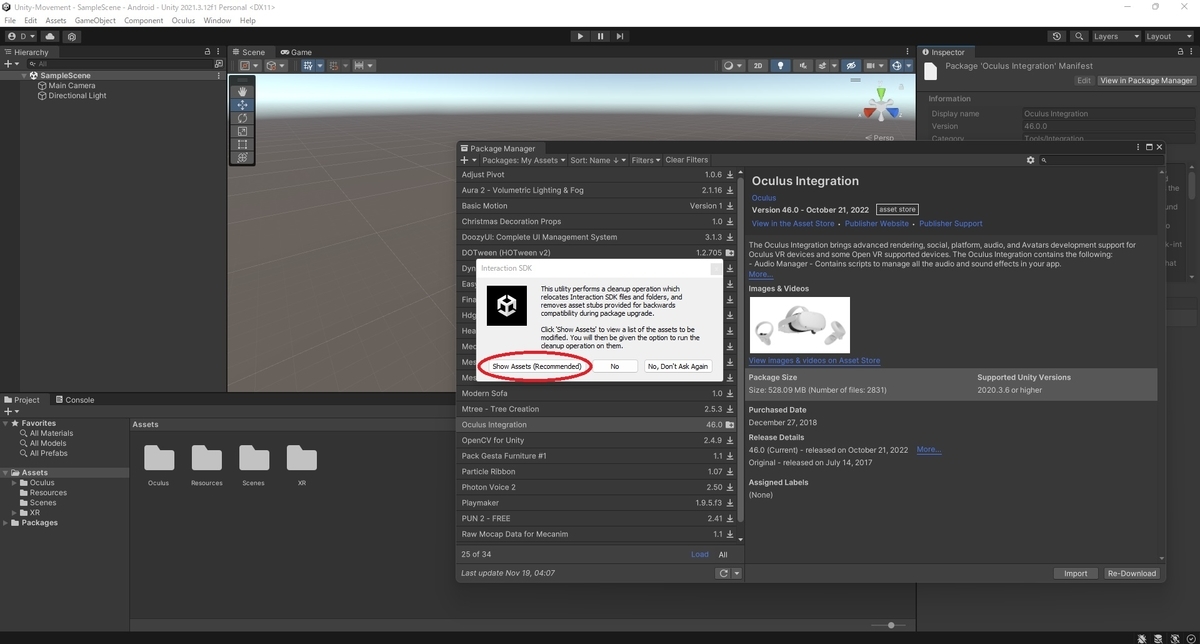Expand the Oculus folder tree item

[x=15, y=483]
